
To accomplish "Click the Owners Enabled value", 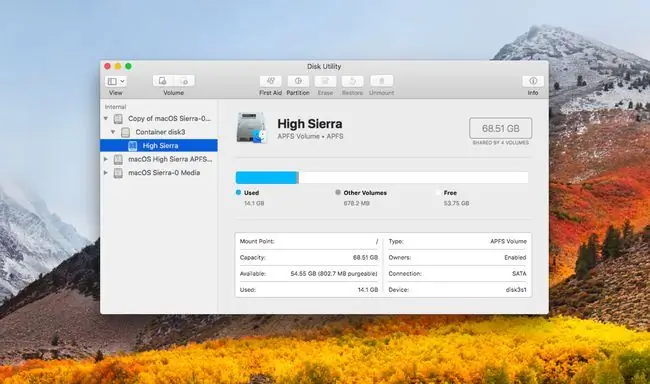I will tap(515, 258).
